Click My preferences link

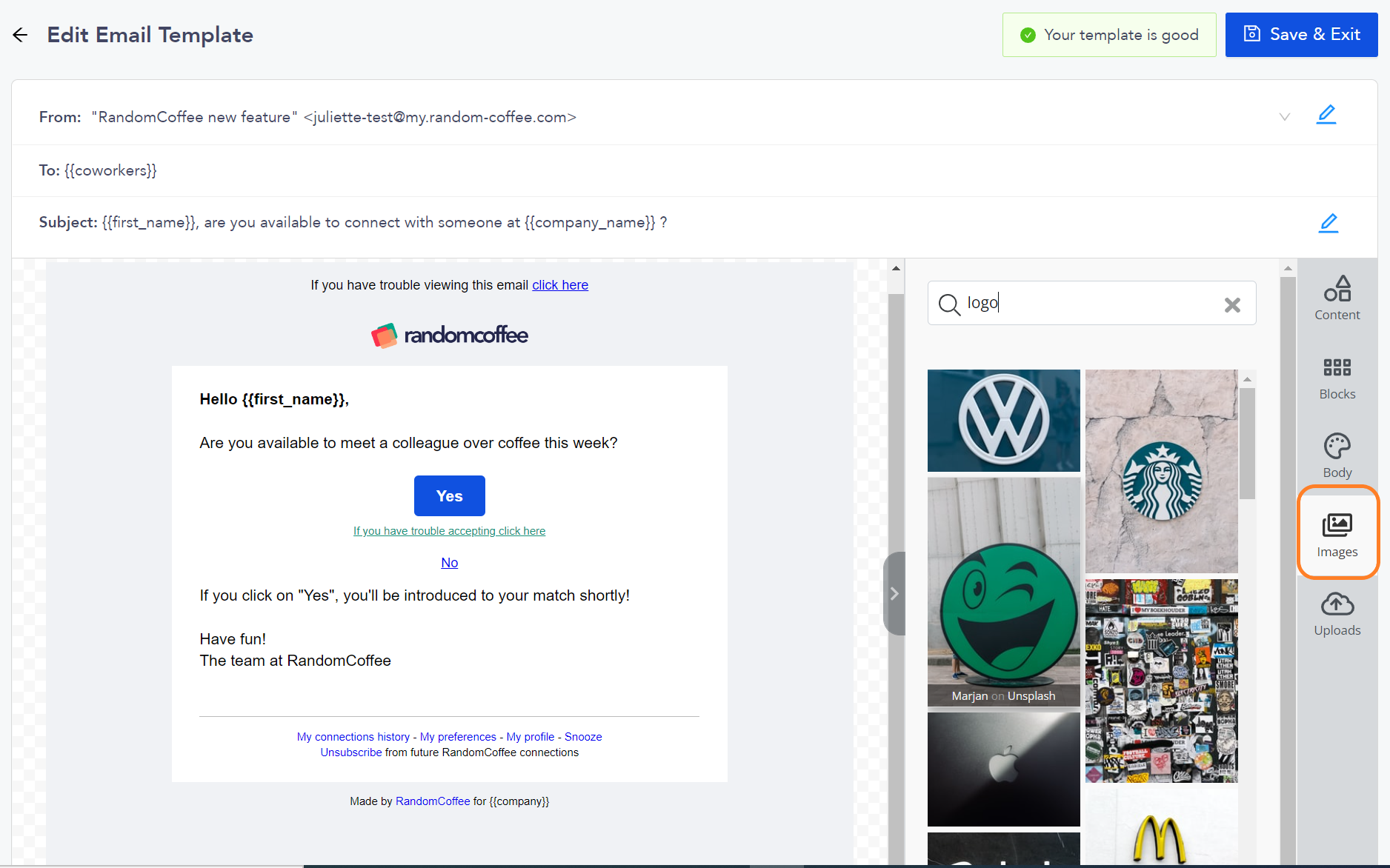click(x=458, y=737)
